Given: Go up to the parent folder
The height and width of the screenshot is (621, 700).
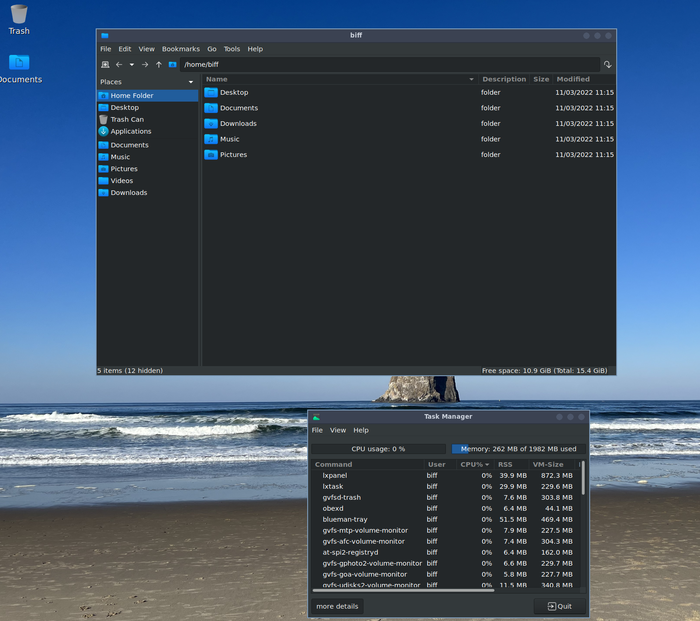Looking at the screenshot, I should pos(158,65).
